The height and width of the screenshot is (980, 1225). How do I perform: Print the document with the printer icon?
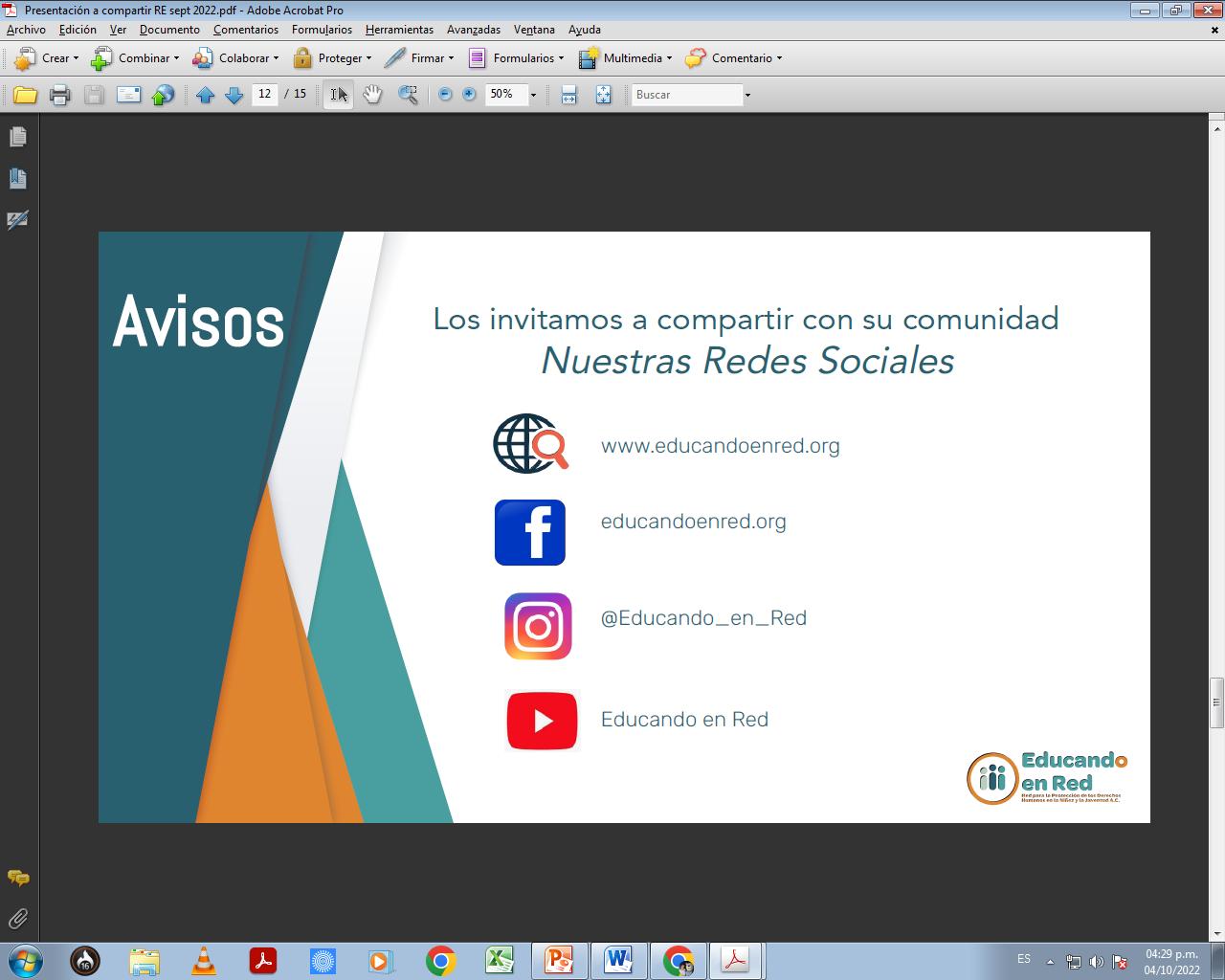[59, 95]
